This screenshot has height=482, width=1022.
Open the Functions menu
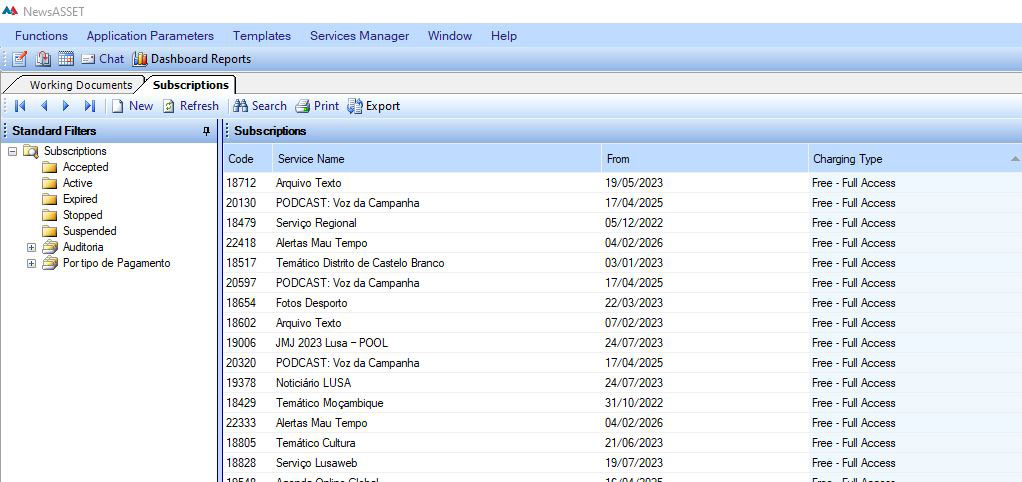tap(41, 36)
